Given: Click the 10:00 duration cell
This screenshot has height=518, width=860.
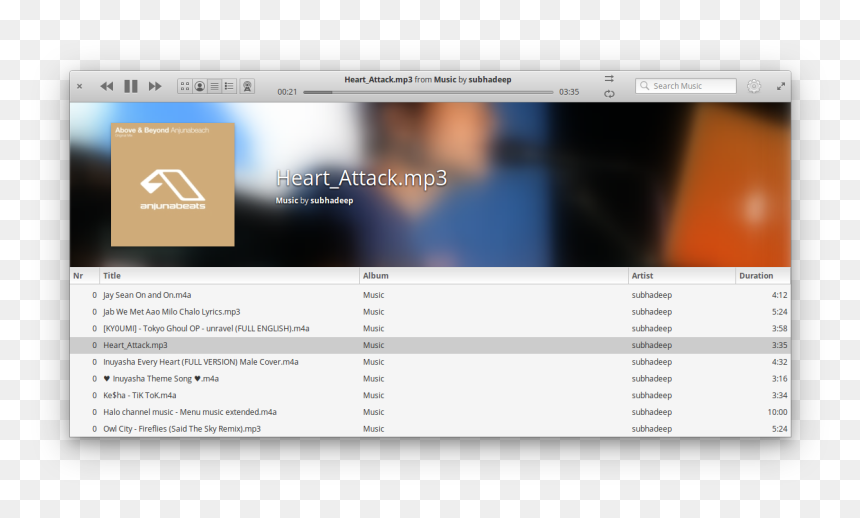Looking at the screenshot, I should tap(777, 412).
